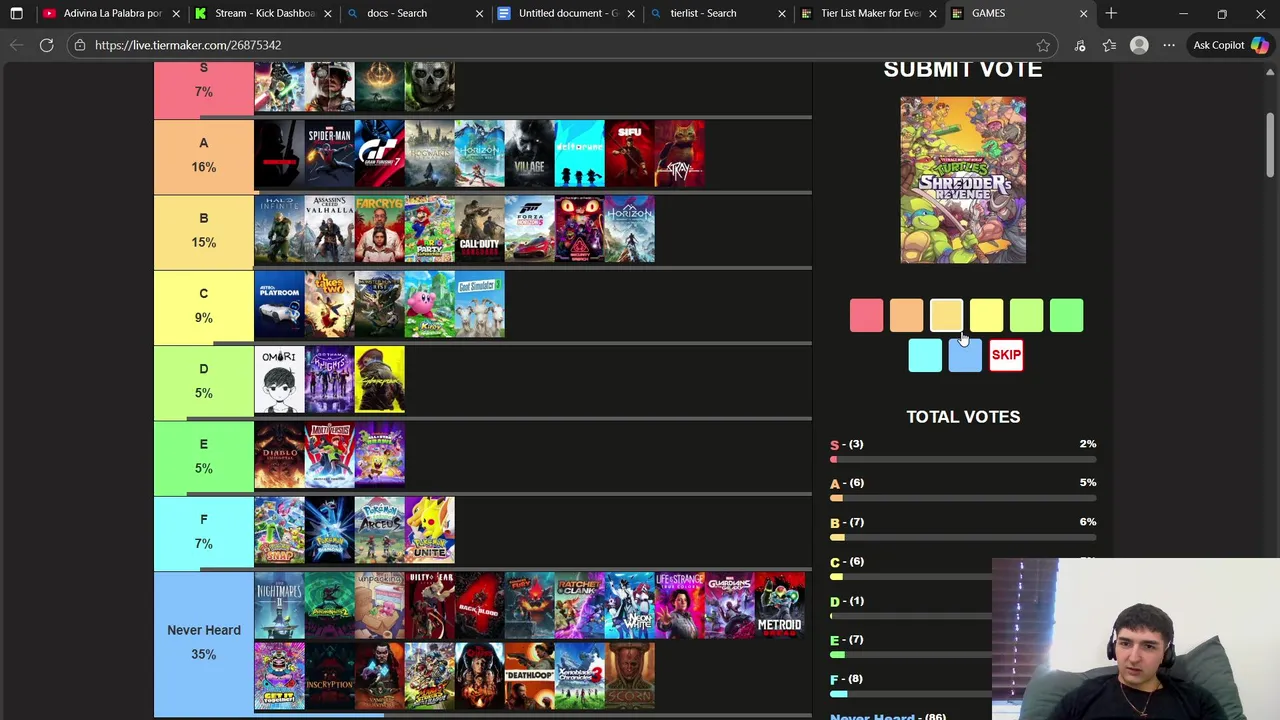Viewport: 1280px width, 720px height.
Task: Select the Stray game tile
Action: (x=679, y=154)
